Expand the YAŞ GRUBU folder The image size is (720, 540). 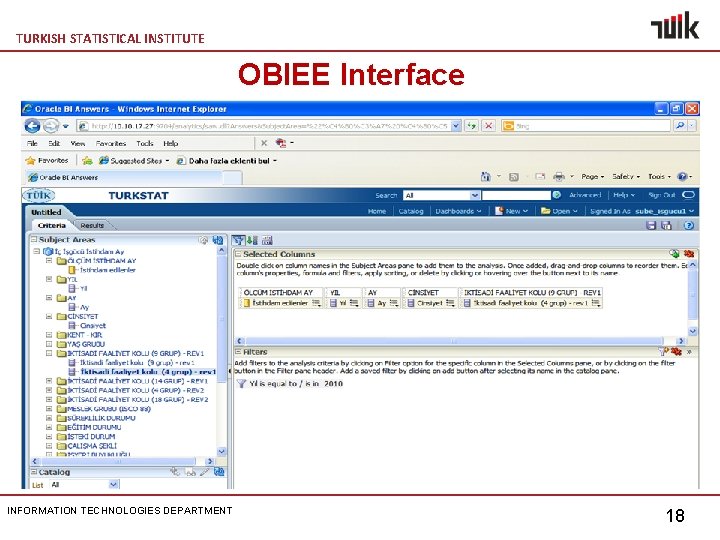49,344
